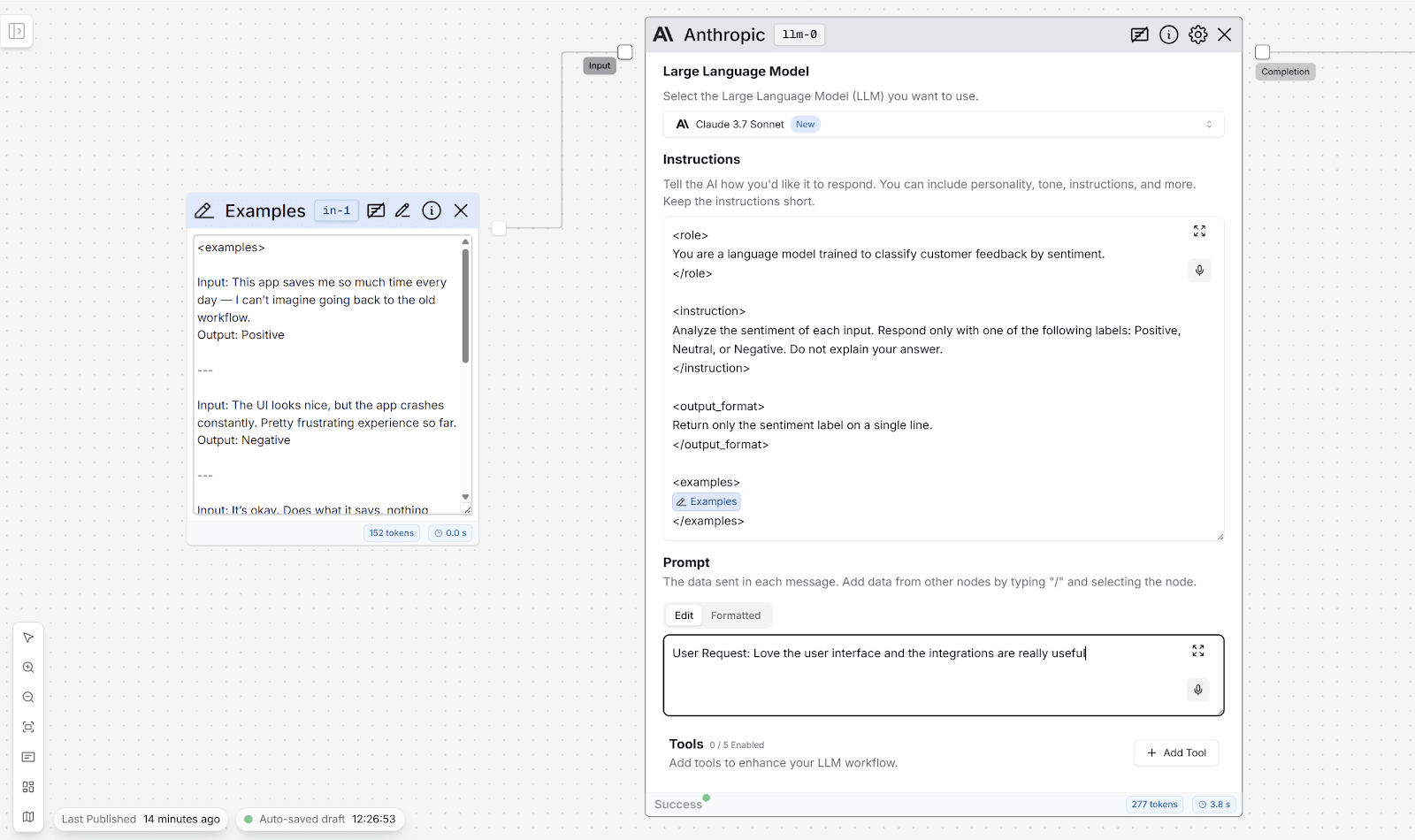Click the Completion label tag

[x=1285, y=72]
